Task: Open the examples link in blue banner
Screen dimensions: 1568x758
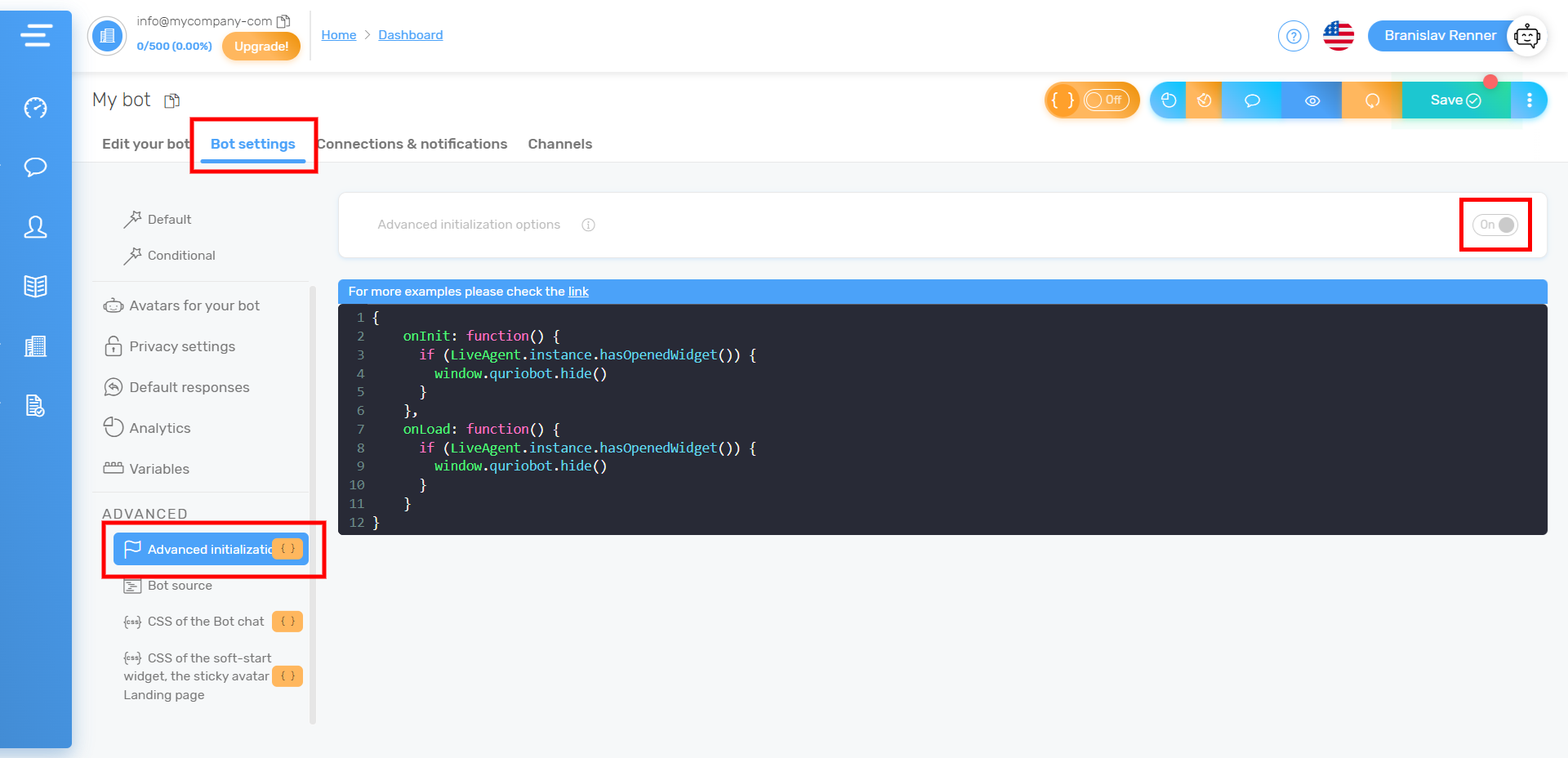Action: coord(578,292)
